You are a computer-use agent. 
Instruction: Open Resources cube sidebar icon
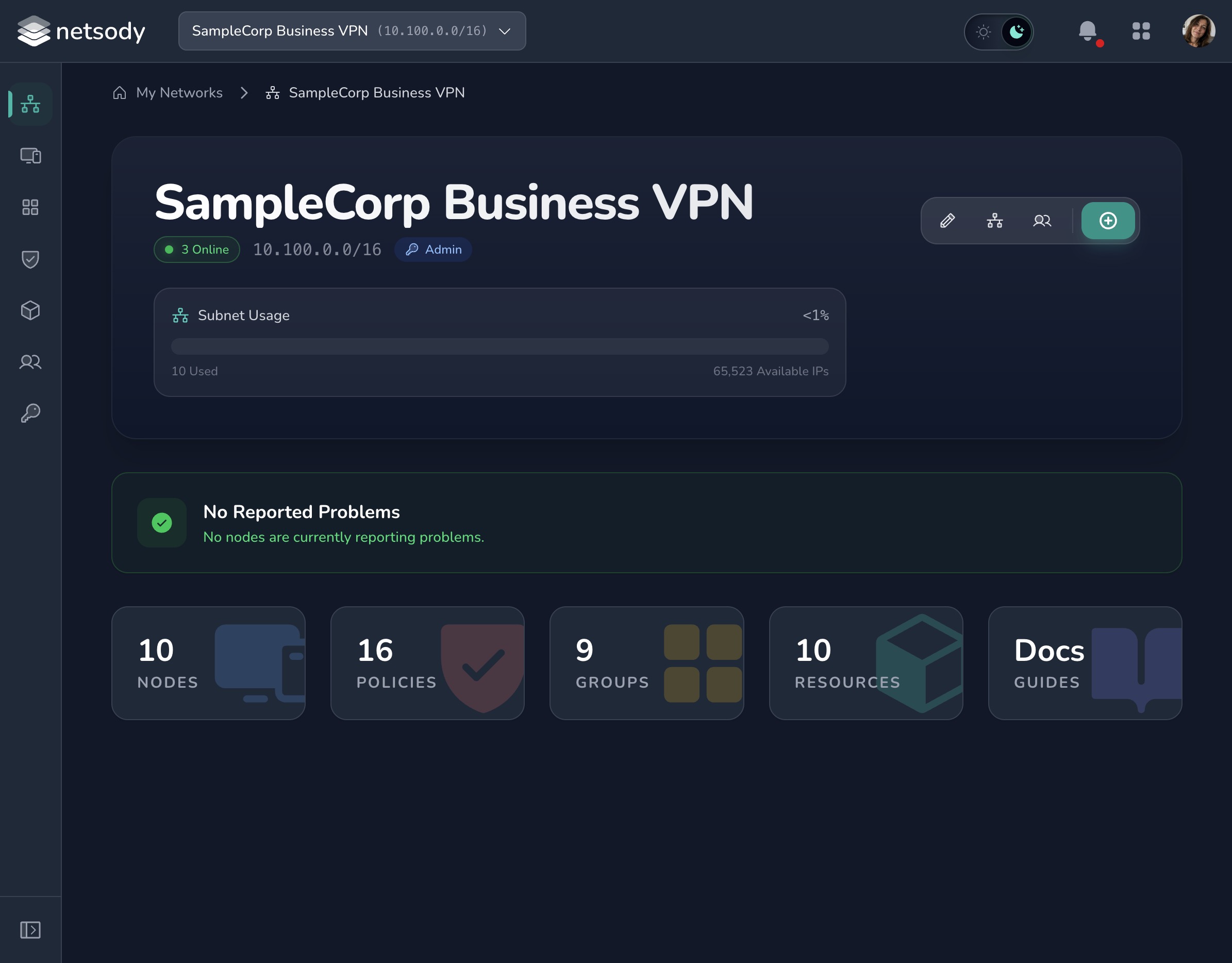point(30,310)
